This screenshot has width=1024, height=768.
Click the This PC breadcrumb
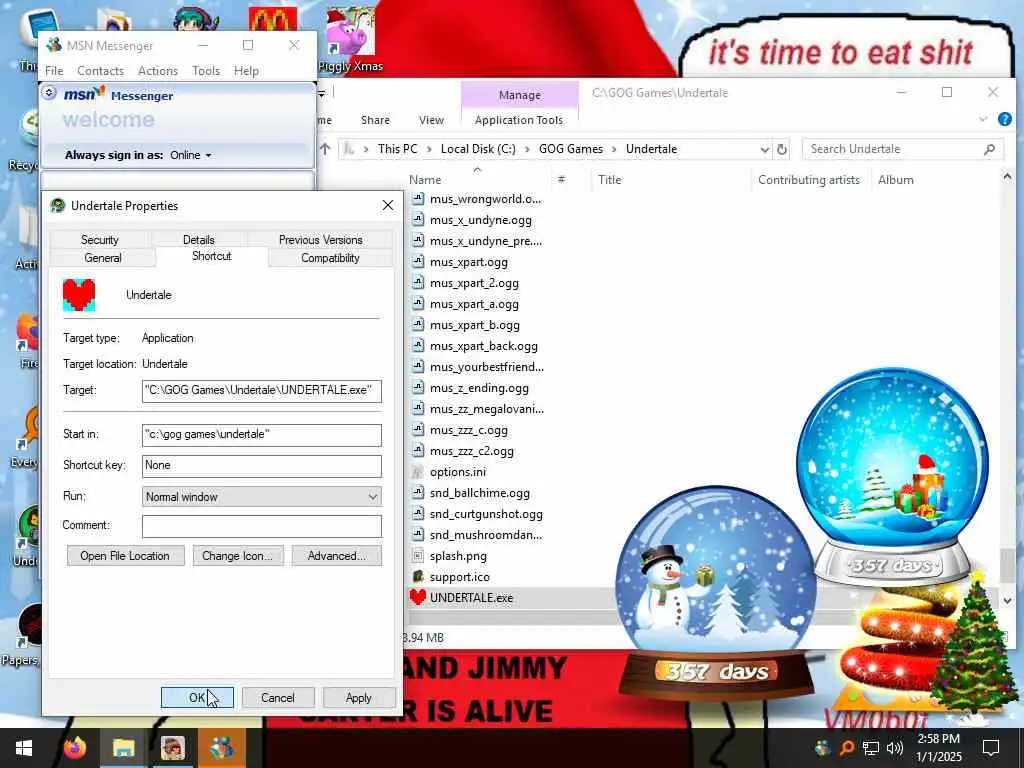point(397,149)
